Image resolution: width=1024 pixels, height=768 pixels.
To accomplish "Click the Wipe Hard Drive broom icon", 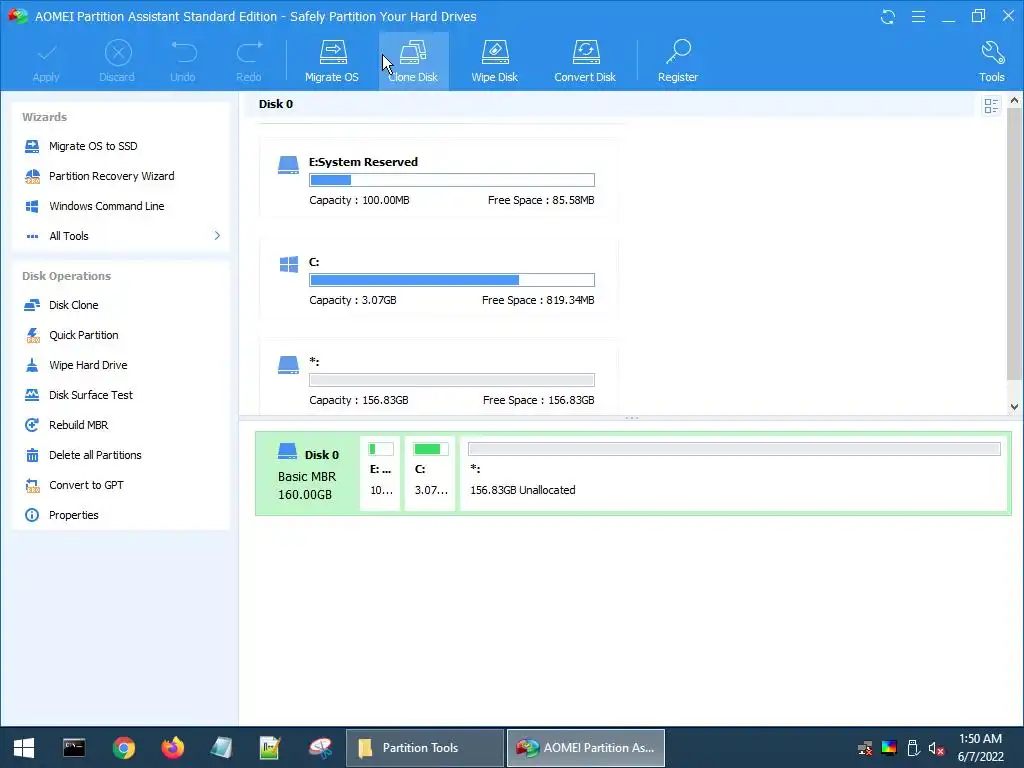I will tap(32, 365).
